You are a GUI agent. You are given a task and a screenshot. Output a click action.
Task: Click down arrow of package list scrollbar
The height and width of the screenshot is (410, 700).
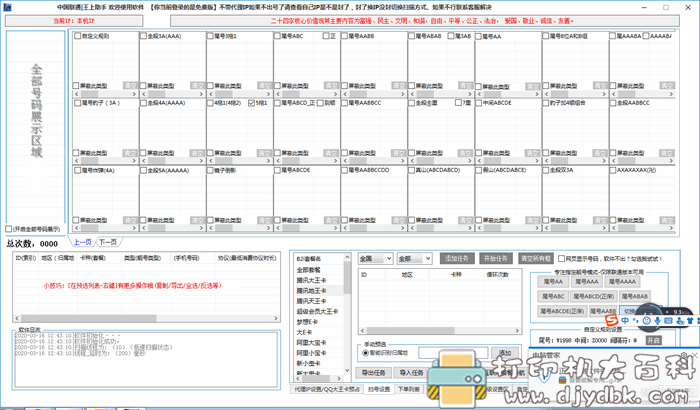click(x=347, y=371)
